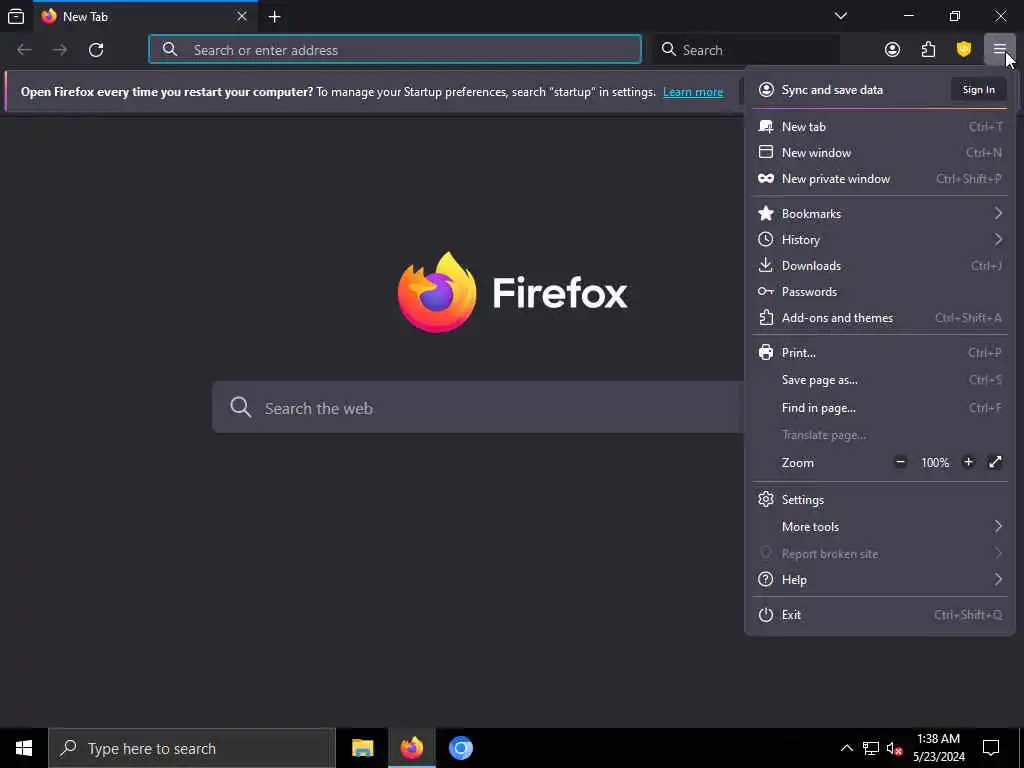The height and width of the screenshot is (768, 1024).
Task: Open Add-ons and themes
Action: coord(880,318)
